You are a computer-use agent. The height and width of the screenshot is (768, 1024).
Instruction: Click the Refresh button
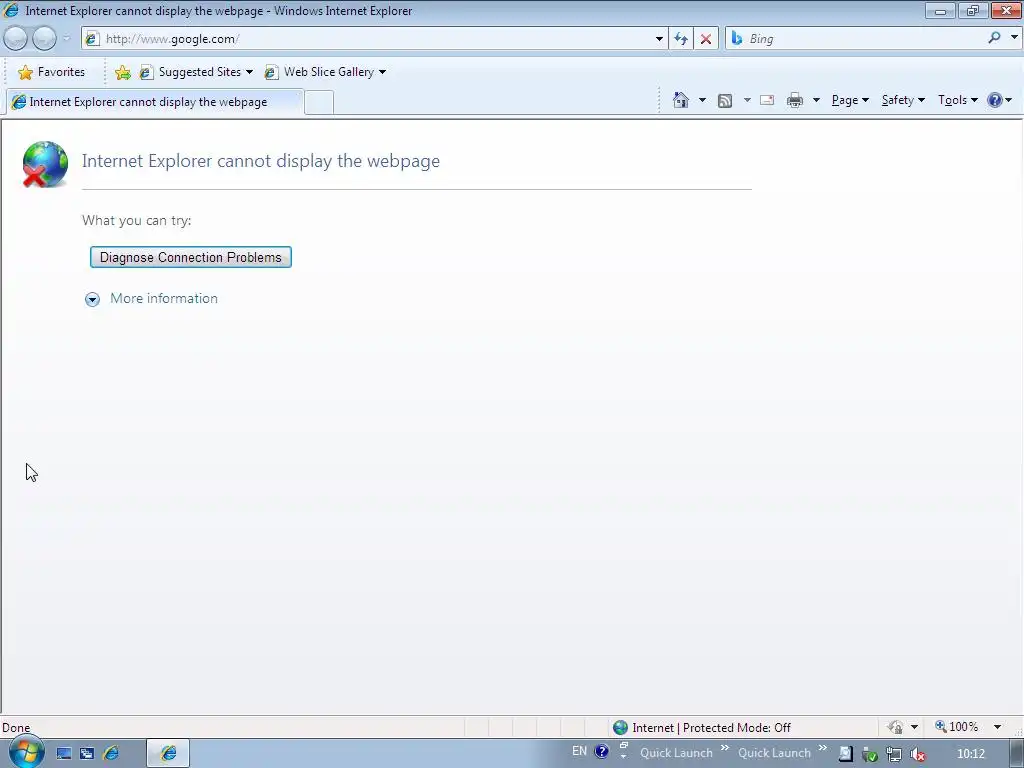[681, 39]
